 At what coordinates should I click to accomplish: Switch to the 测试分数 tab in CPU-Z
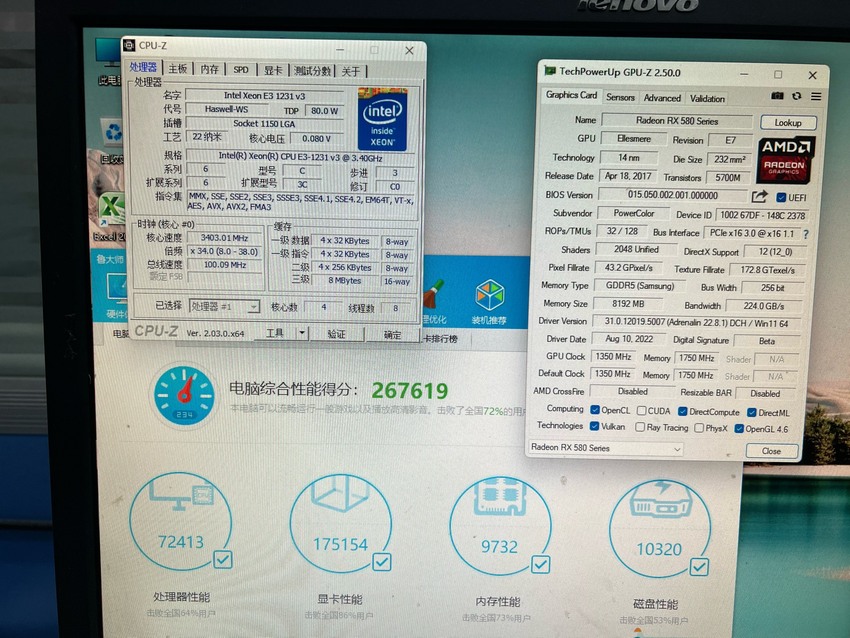click(312, 71)
